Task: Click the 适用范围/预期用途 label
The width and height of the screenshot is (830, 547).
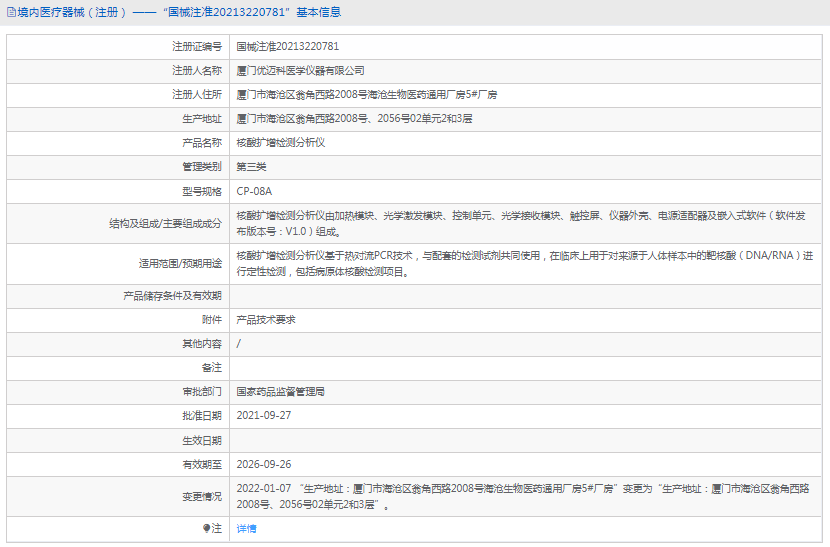Action: pyautogui.click(x=180, y=264)
